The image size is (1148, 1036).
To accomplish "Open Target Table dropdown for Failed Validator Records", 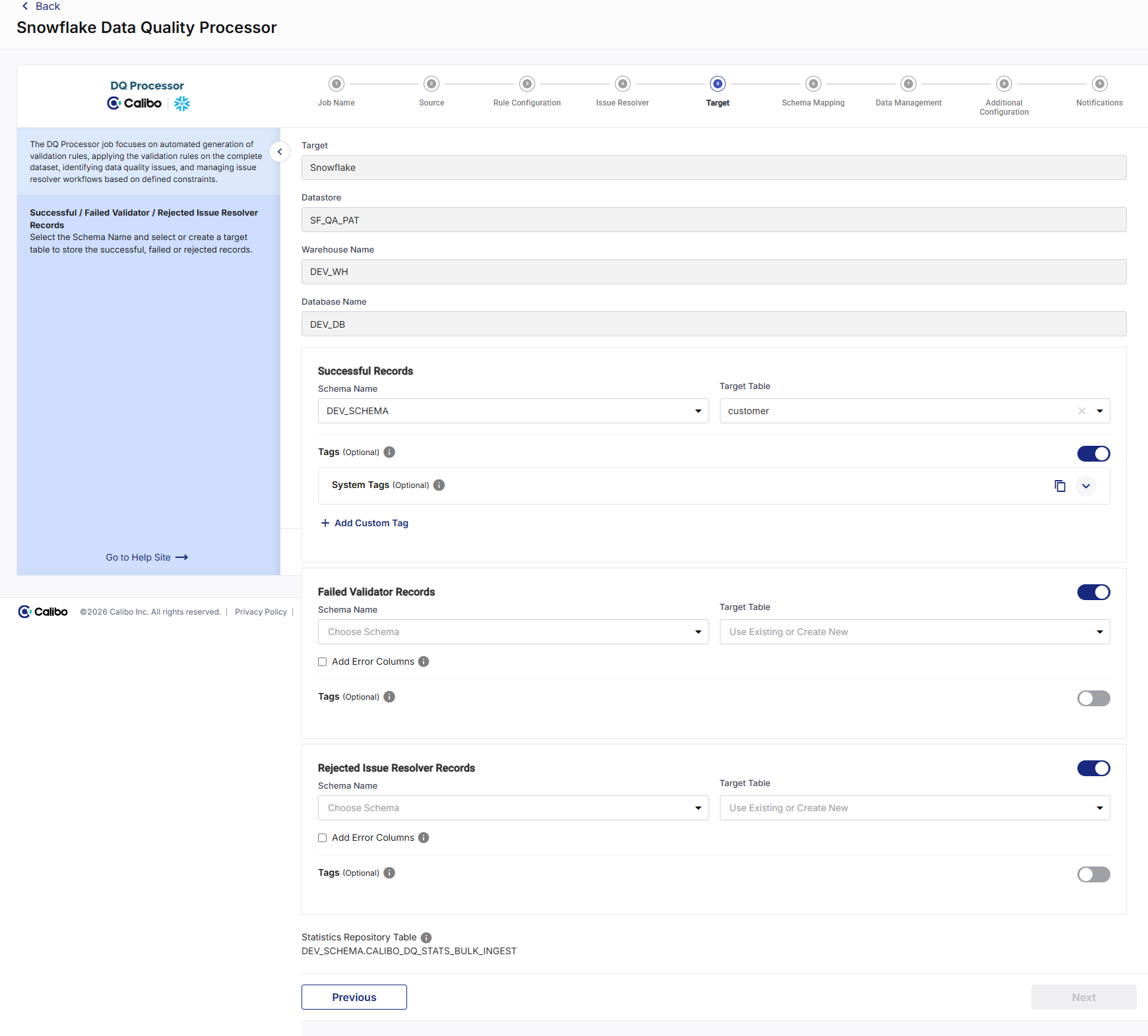I will pos(915,632).
